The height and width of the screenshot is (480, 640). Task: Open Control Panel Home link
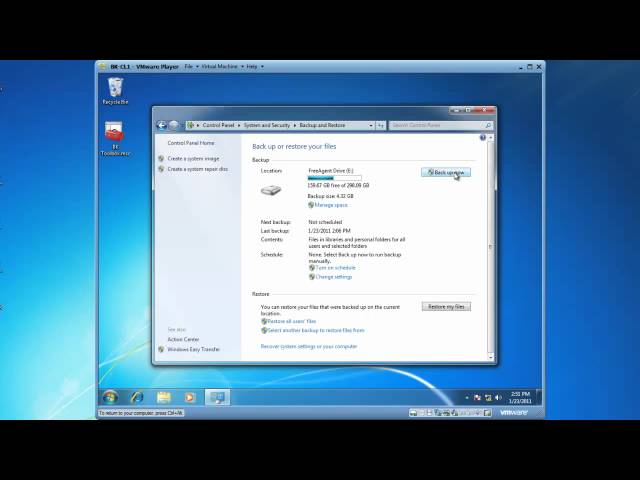(x=191, y=143)
